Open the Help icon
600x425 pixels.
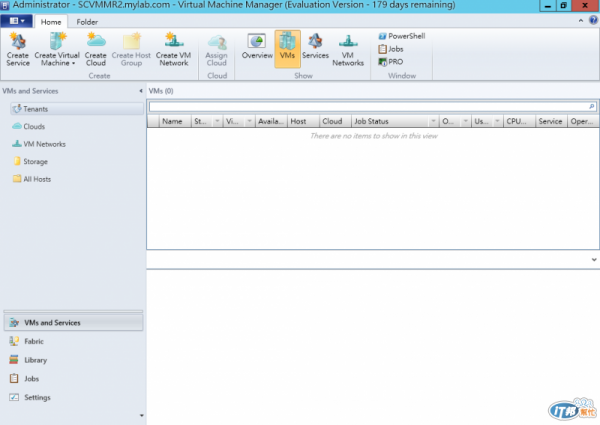coord(593,20)
